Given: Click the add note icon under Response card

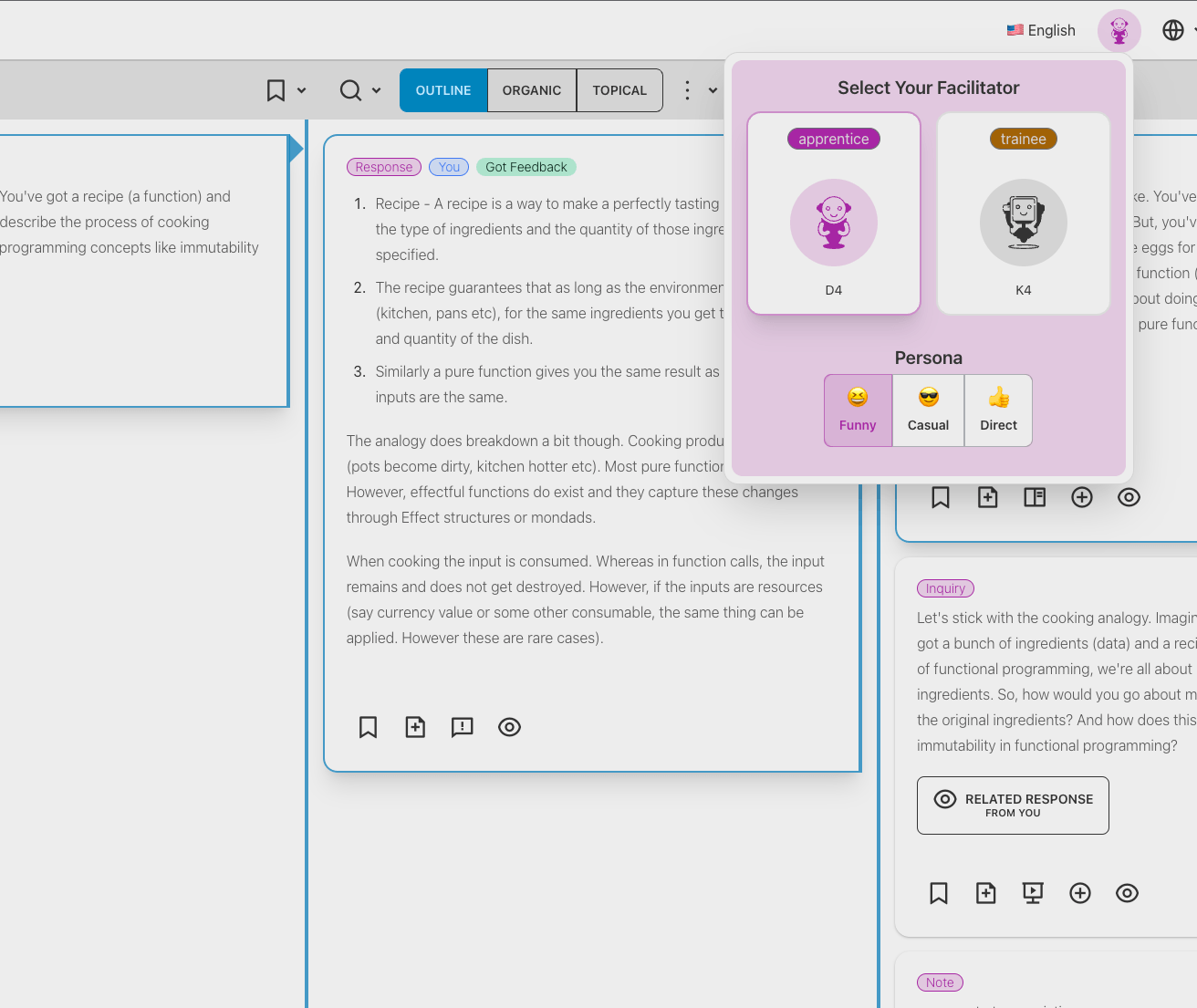Looking at the screenshot, I should 415,727.
